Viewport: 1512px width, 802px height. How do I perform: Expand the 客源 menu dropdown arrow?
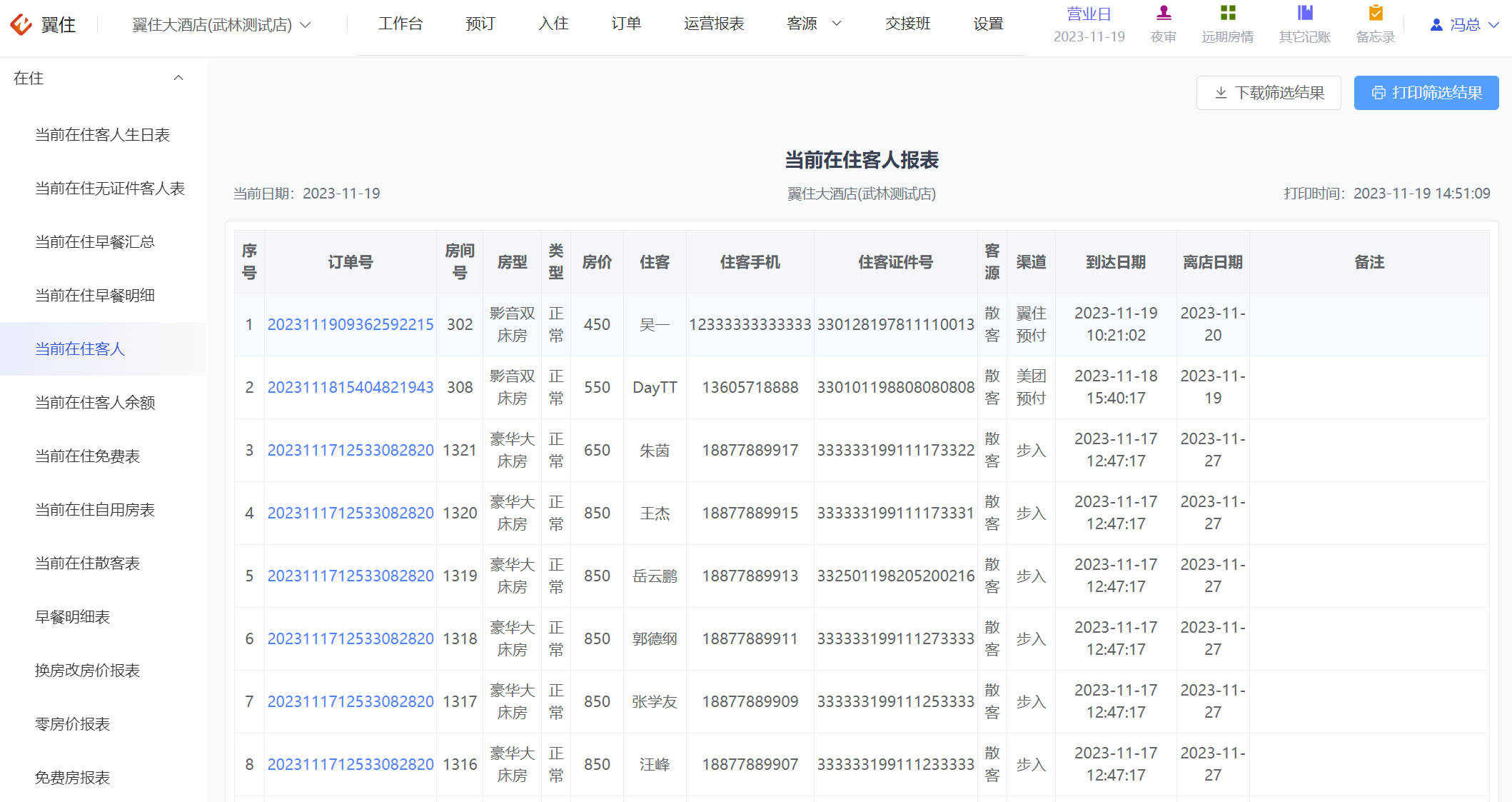pos(837,24)
